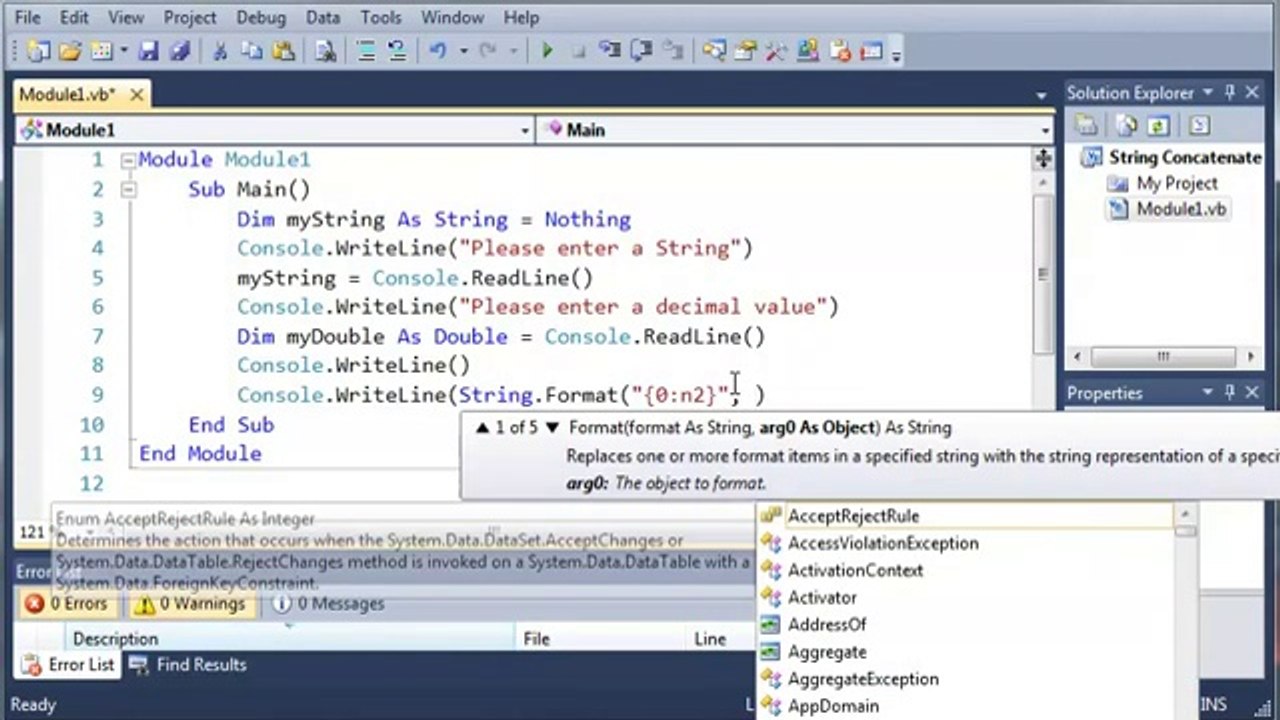1280x720 pixels.
Task: Toggle the 0 Warnings filter button
Action: pos(189,604)
